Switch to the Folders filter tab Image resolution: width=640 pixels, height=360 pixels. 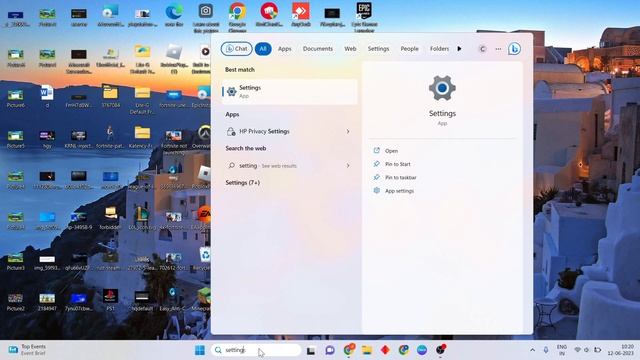(x=439, y=49)
